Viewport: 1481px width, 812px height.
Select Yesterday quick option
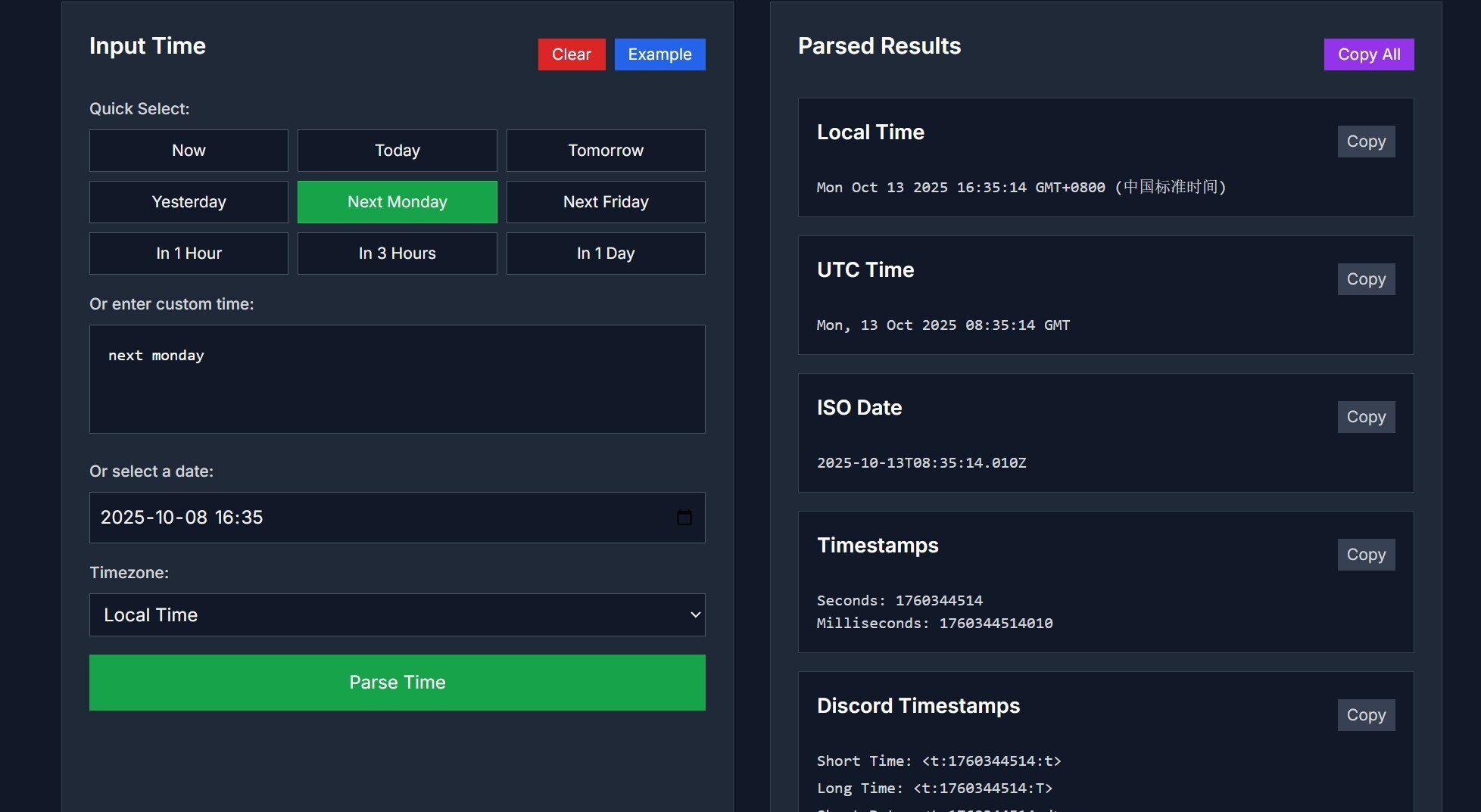click(189, 202)
